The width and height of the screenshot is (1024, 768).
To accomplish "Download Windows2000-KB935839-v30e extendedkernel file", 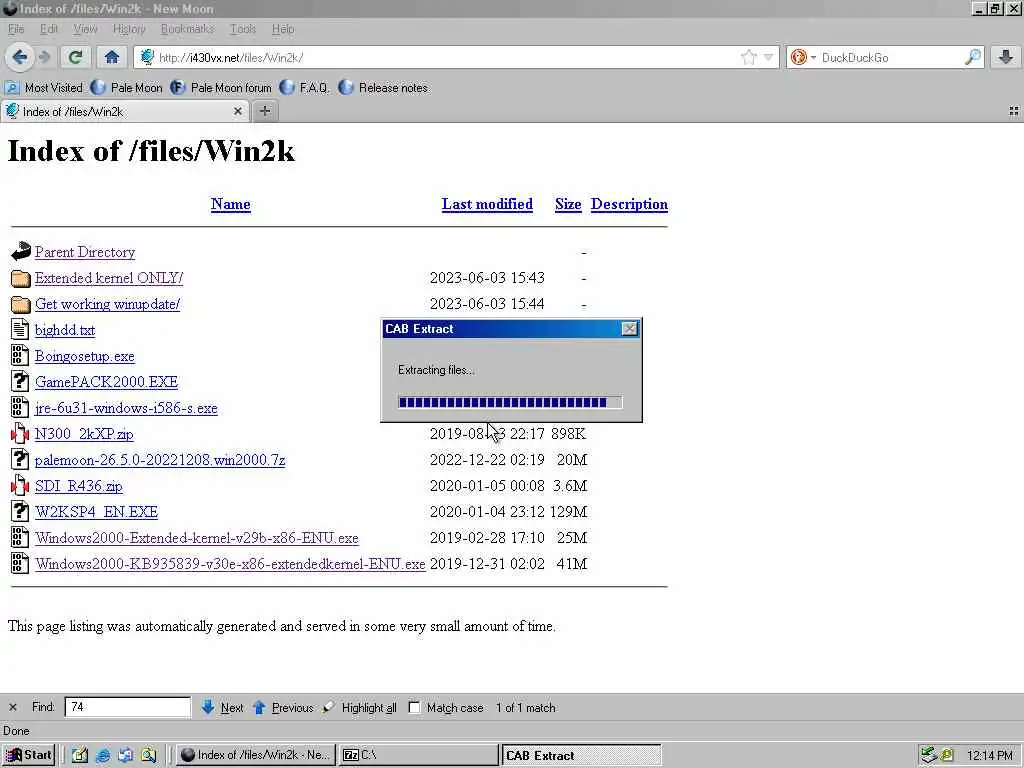I will (x=230, y=564).
